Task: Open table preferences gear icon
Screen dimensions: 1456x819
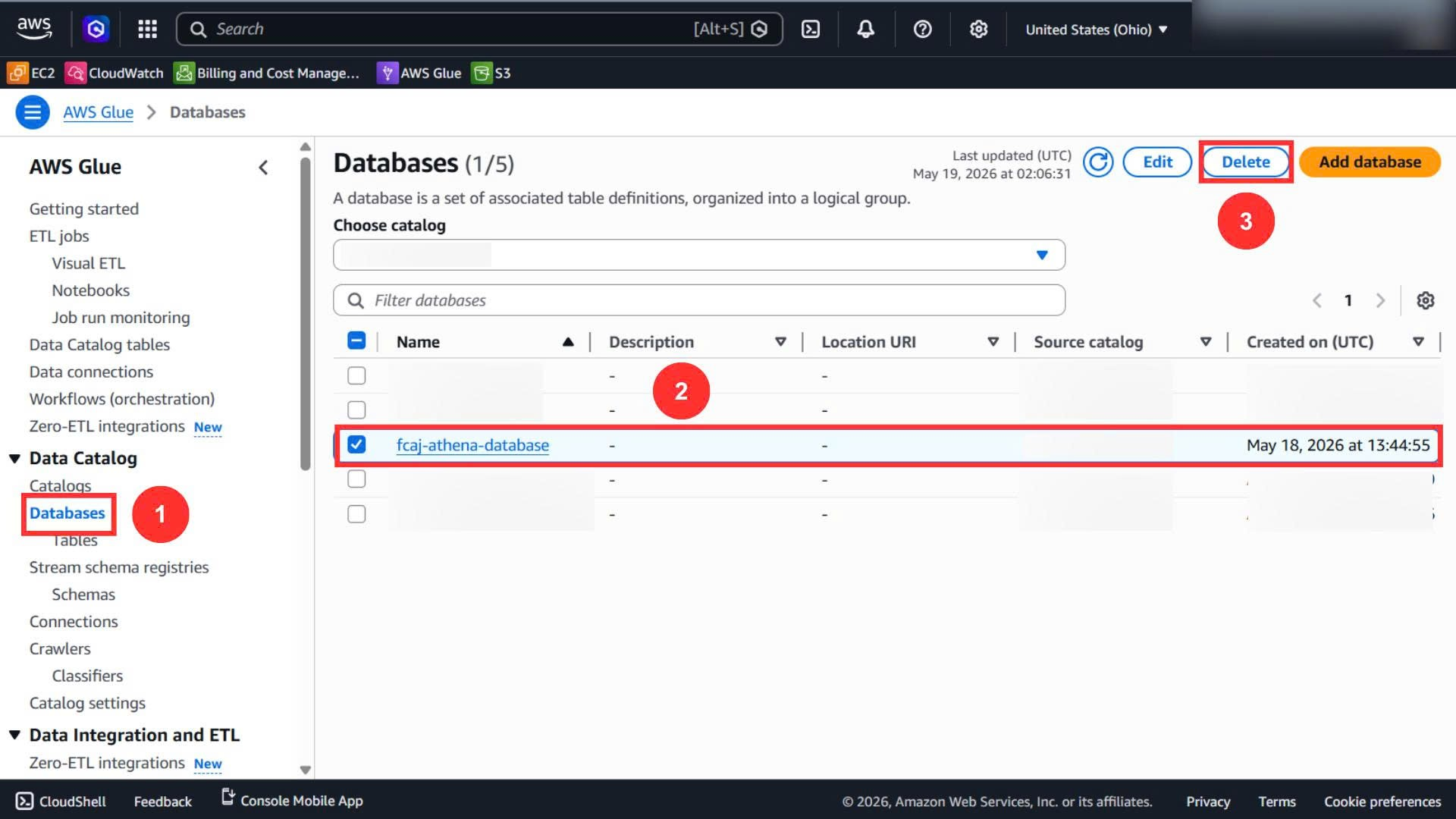Action: coord(1425,300)
